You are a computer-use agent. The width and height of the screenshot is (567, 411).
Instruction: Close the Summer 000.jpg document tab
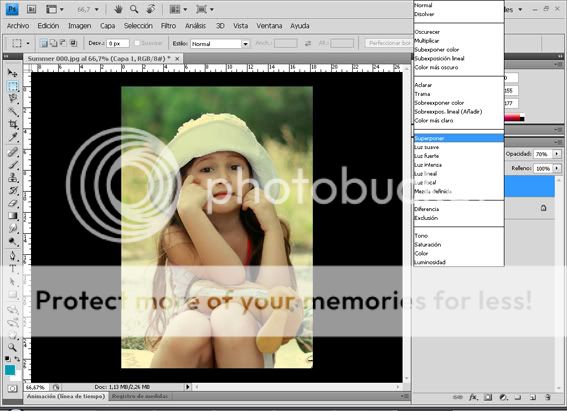[x=177, y=58]
